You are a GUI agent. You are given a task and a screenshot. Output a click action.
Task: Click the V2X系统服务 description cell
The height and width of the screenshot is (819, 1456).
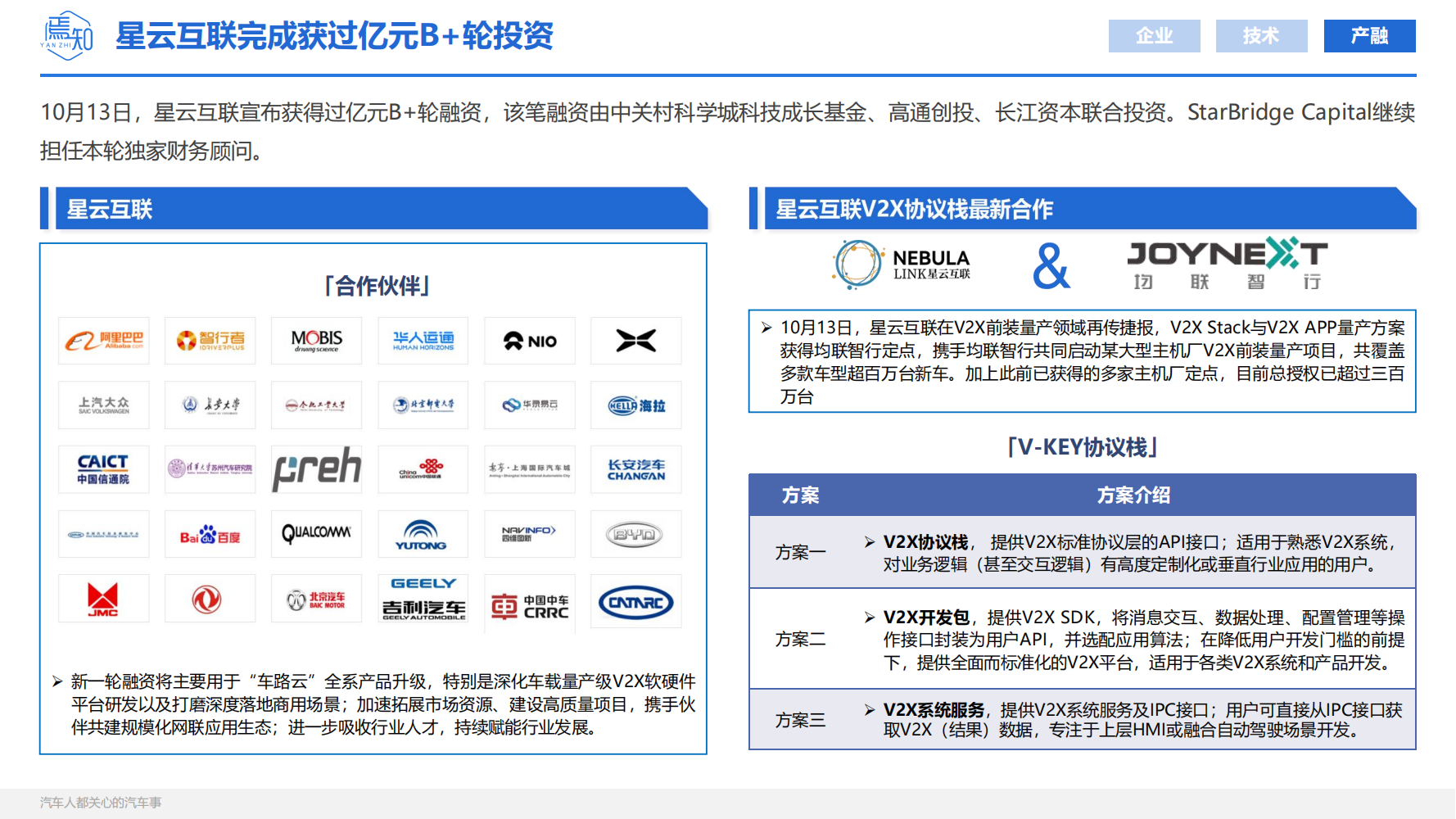point(1133,720)
